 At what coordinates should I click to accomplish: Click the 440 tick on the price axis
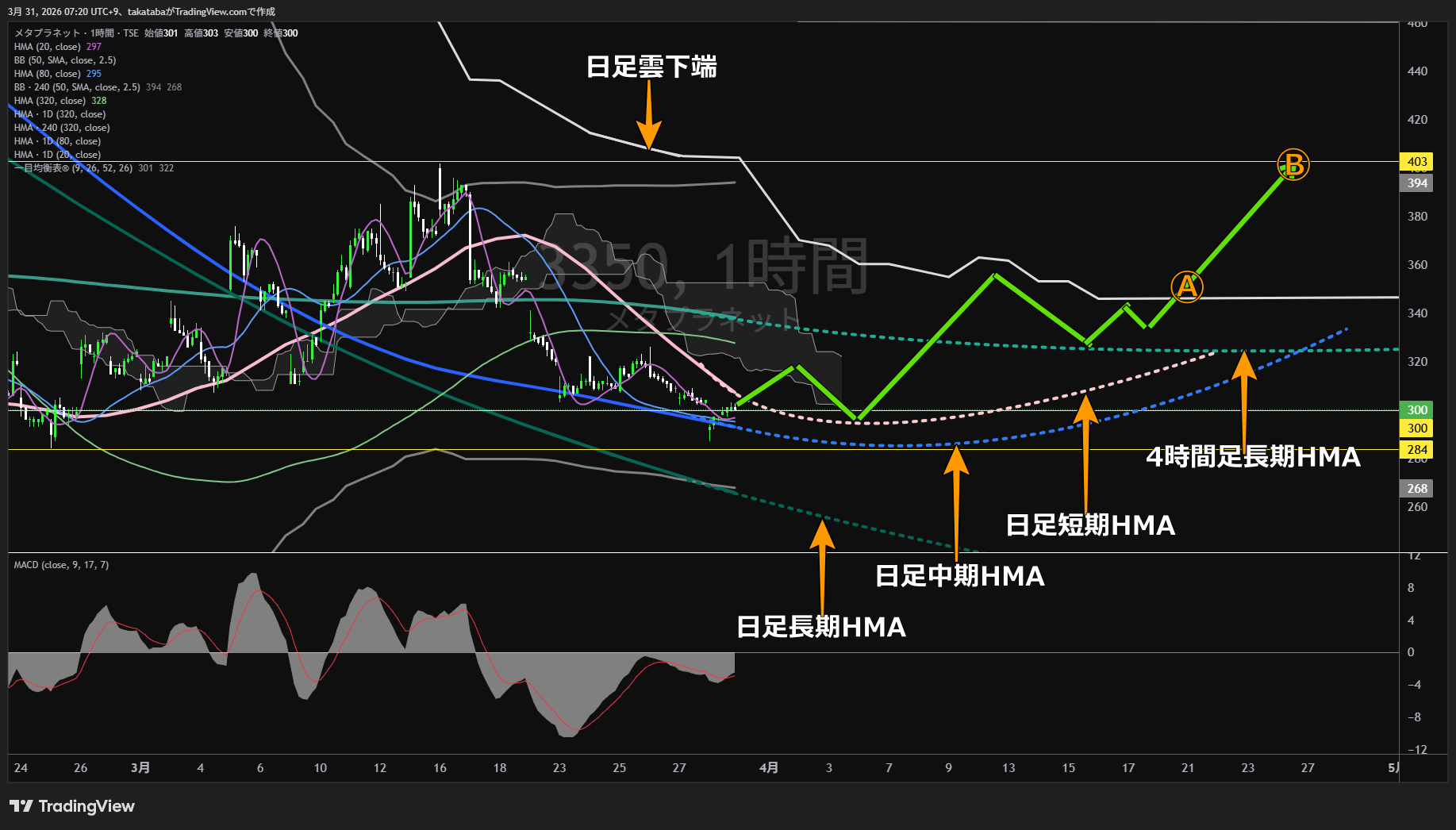click(x=1417, y=71)
